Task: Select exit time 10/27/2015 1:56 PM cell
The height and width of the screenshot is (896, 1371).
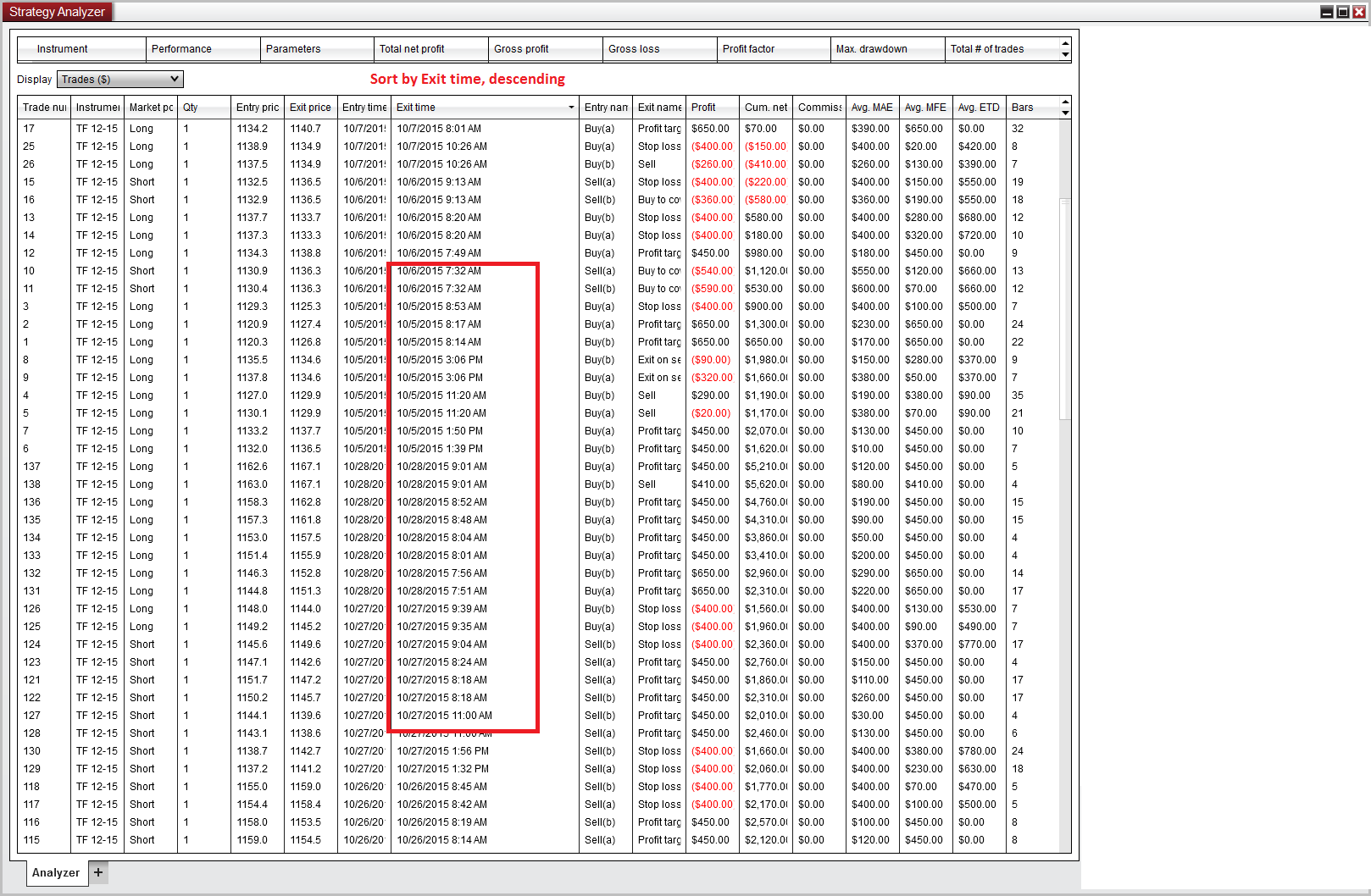Action: point(485,751)
